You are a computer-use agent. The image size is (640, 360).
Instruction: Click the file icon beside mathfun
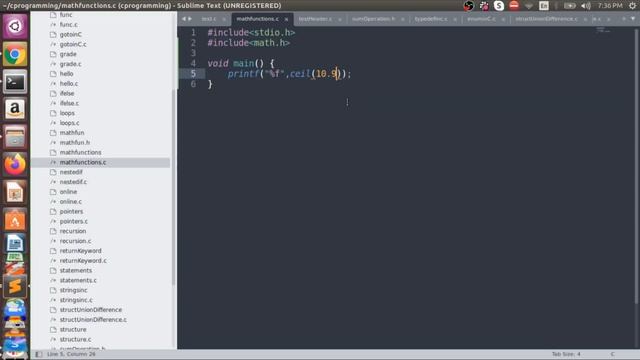[53, 133]
